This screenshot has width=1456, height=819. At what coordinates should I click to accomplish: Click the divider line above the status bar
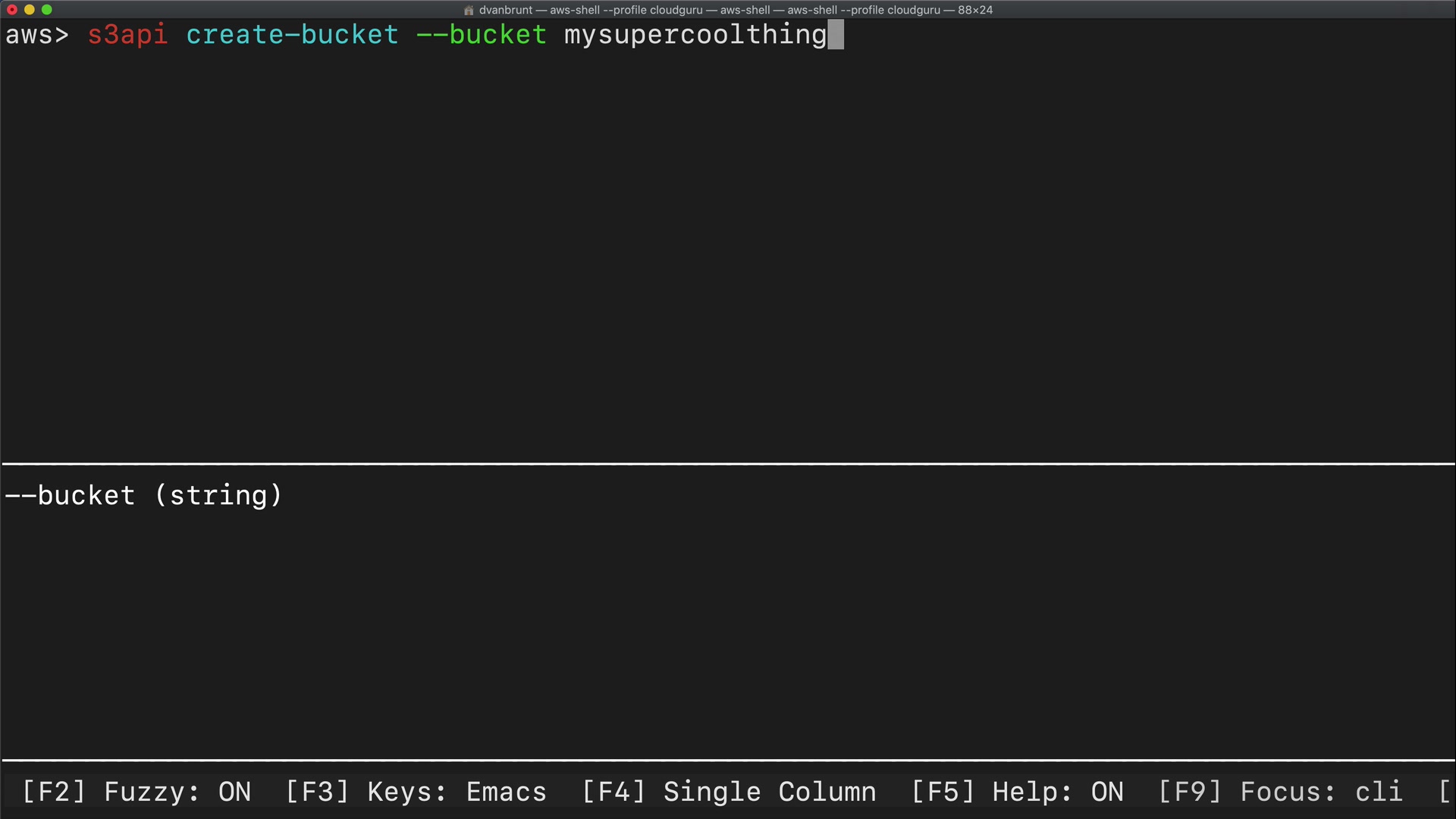point(728,759)
